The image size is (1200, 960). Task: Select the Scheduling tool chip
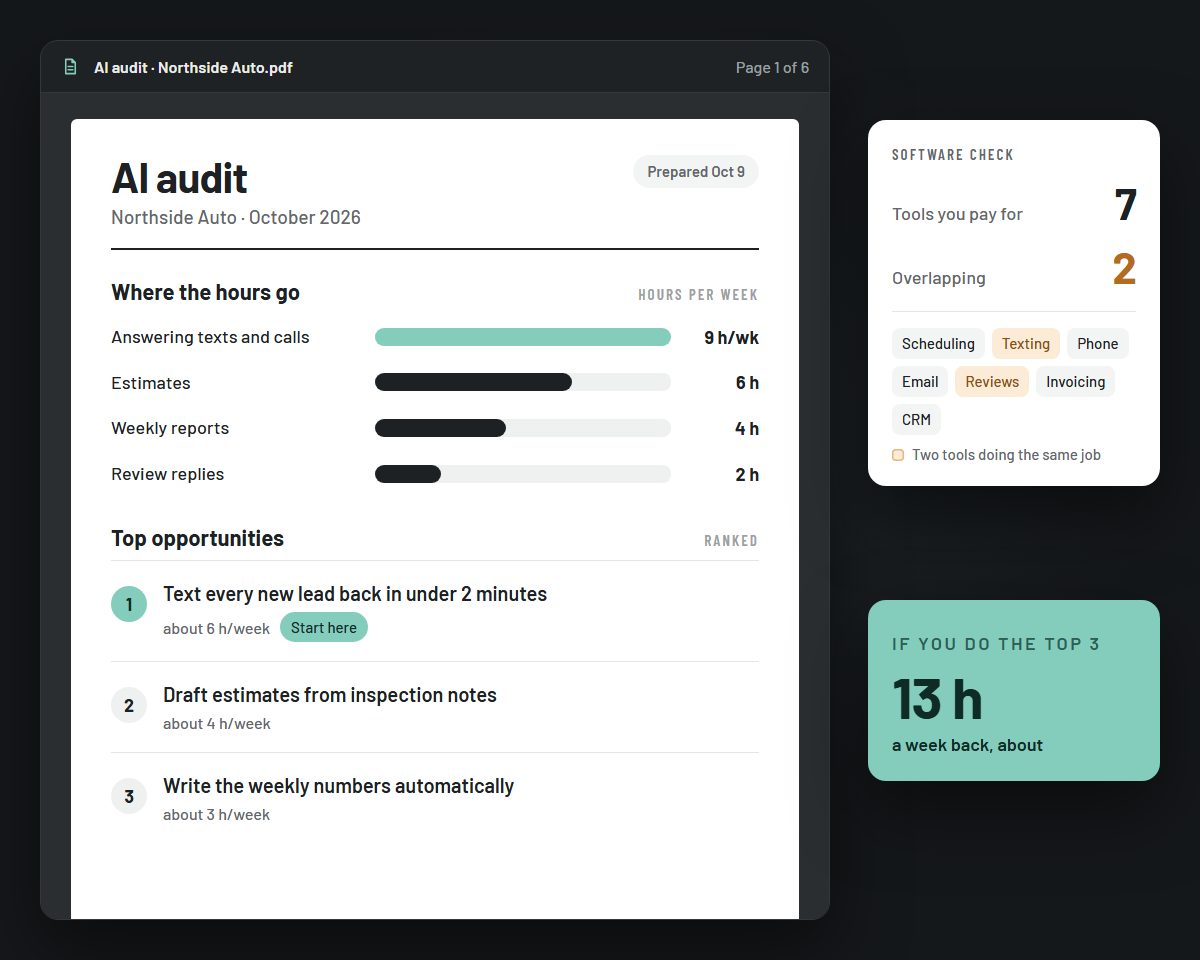tap(938, 344)
